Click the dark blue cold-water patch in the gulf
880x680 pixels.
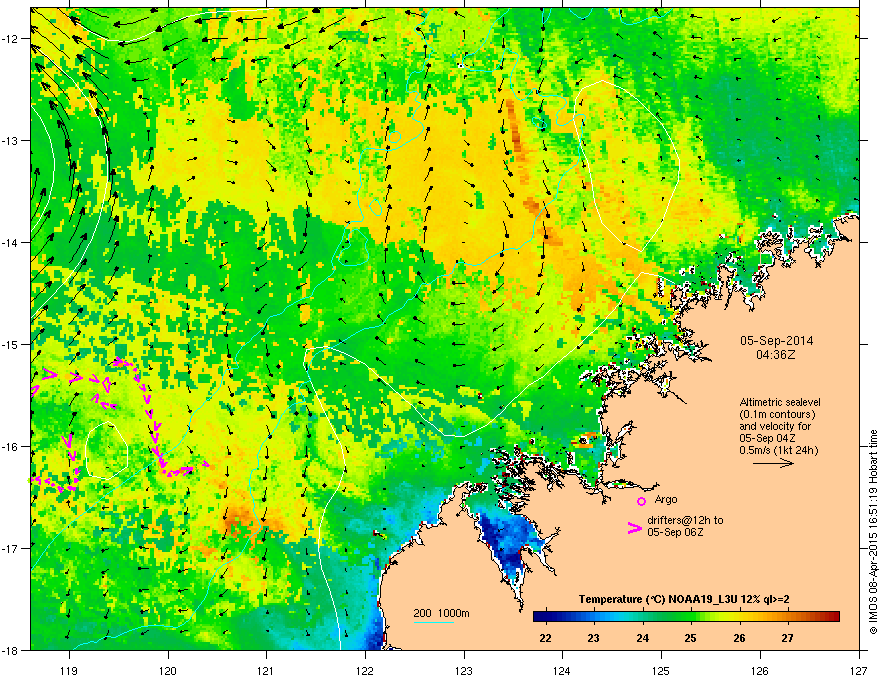tap(508, 539)
